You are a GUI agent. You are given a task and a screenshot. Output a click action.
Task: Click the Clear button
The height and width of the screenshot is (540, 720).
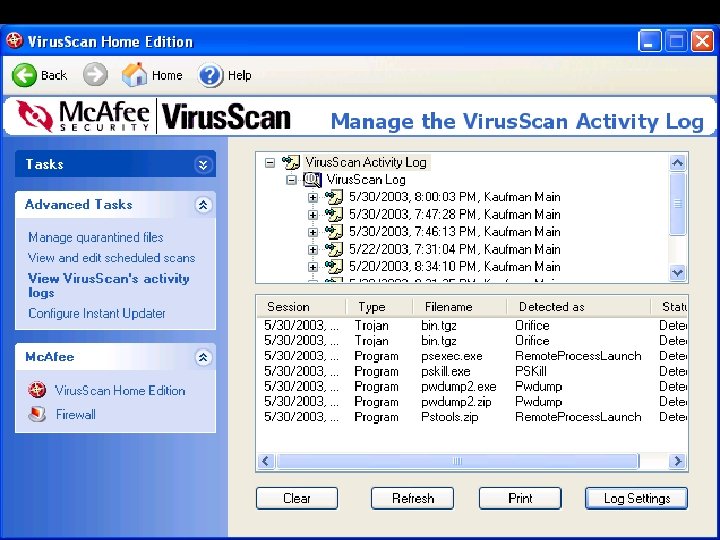pos(297,498)
